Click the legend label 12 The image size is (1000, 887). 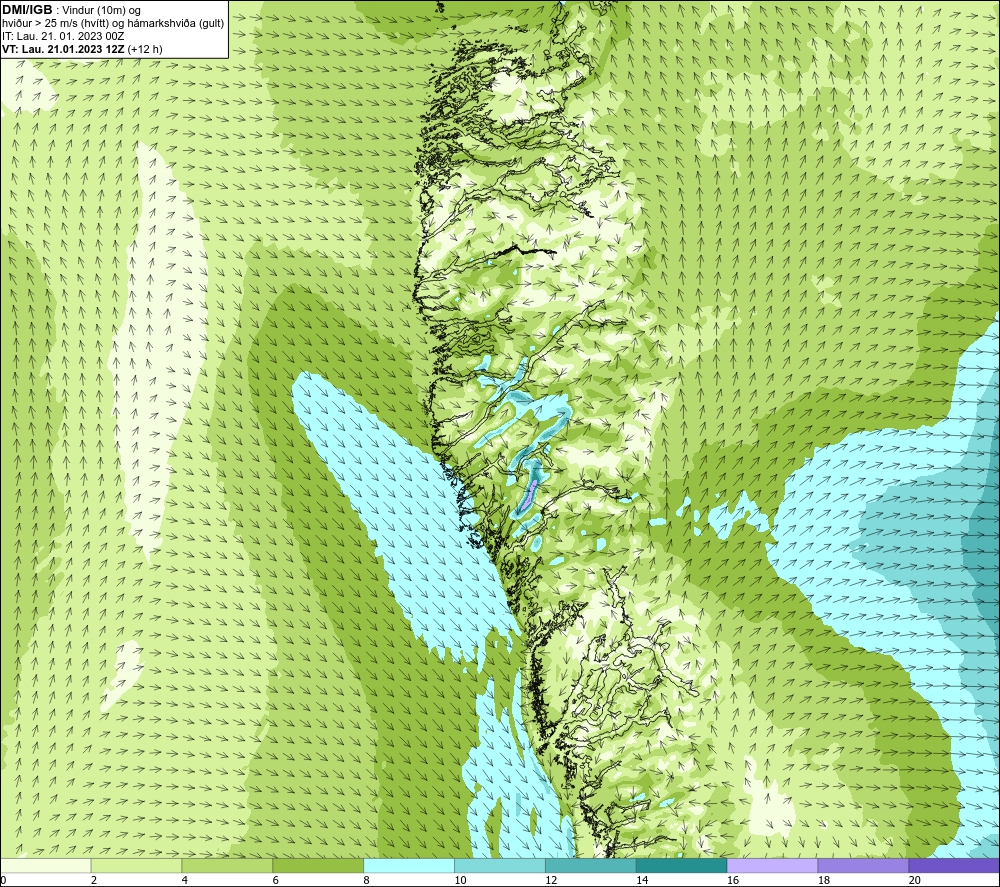[x=551, y=880]
